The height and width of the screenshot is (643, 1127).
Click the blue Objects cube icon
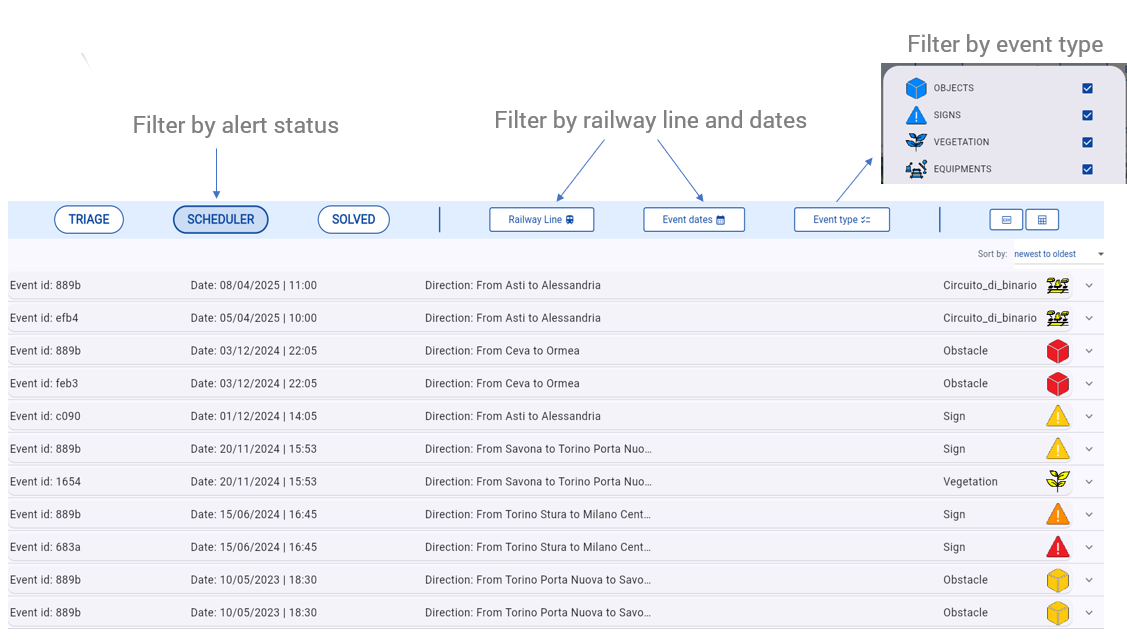pyautogui.click(x=916, y=88)
